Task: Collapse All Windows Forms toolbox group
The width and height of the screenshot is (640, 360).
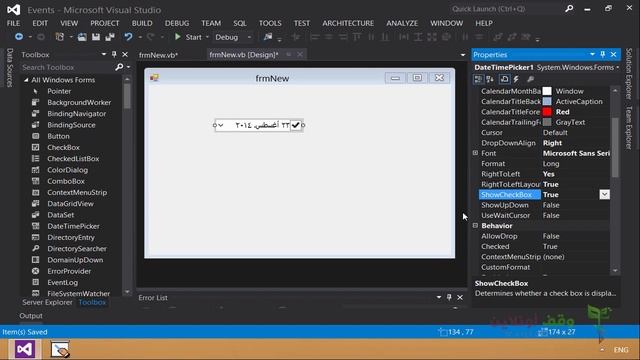Action: 26,80
